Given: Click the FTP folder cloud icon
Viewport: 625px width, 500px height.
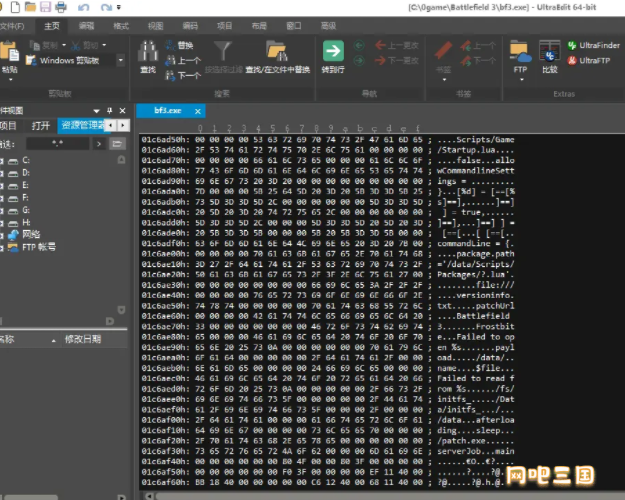Looking at the screenshot, I should (520, 52).
